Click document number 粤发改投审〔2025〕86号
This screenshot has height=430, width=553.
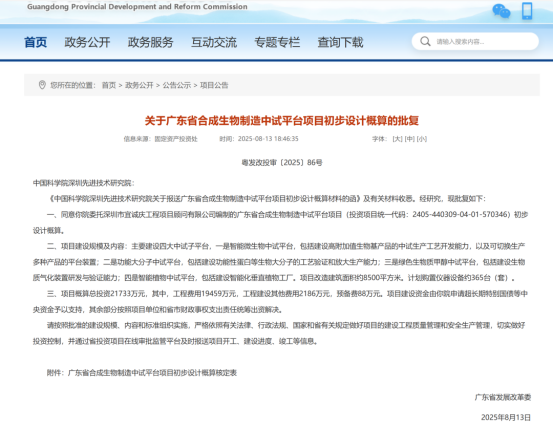(x=282, y=163)
